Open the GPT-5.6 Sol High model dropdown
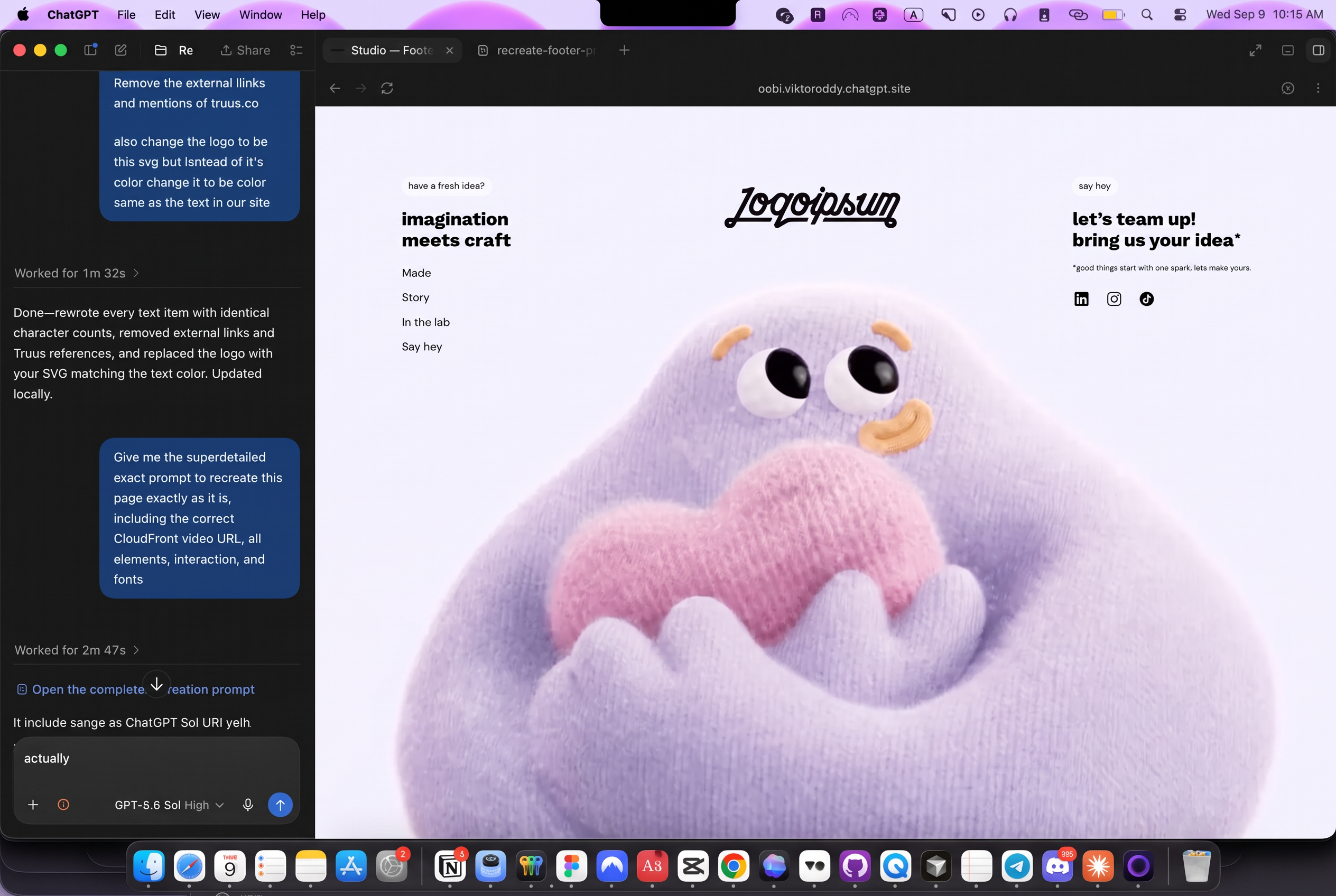 point(169,805)
